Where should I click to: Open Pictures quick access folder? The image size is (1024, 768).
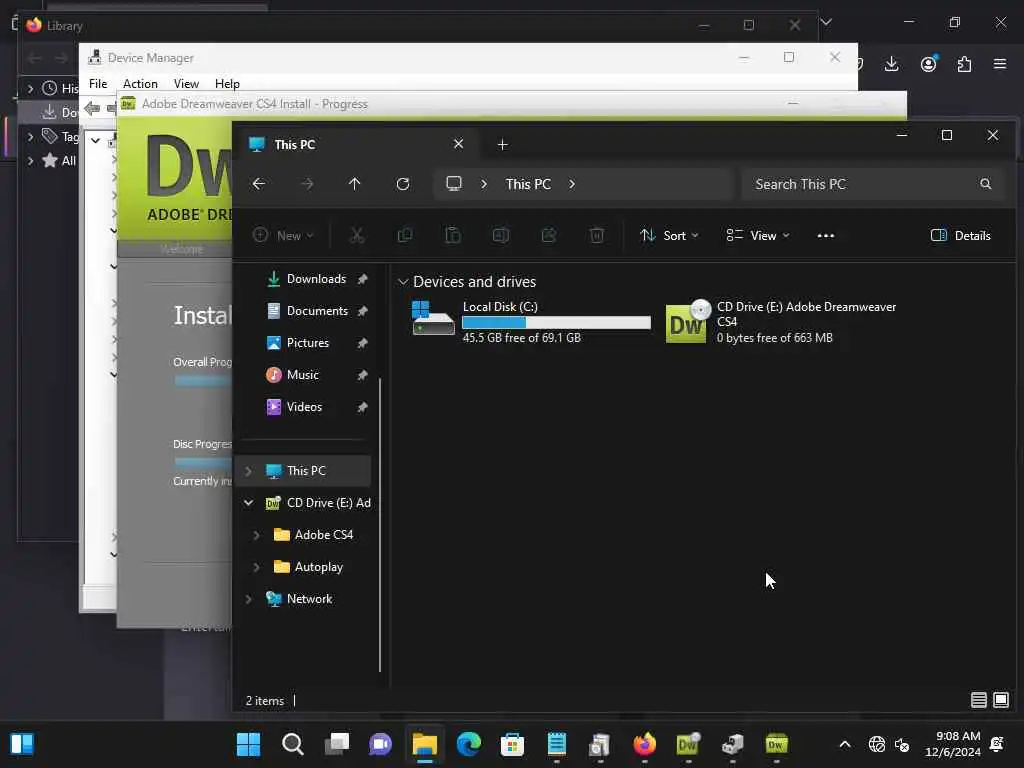308,343
